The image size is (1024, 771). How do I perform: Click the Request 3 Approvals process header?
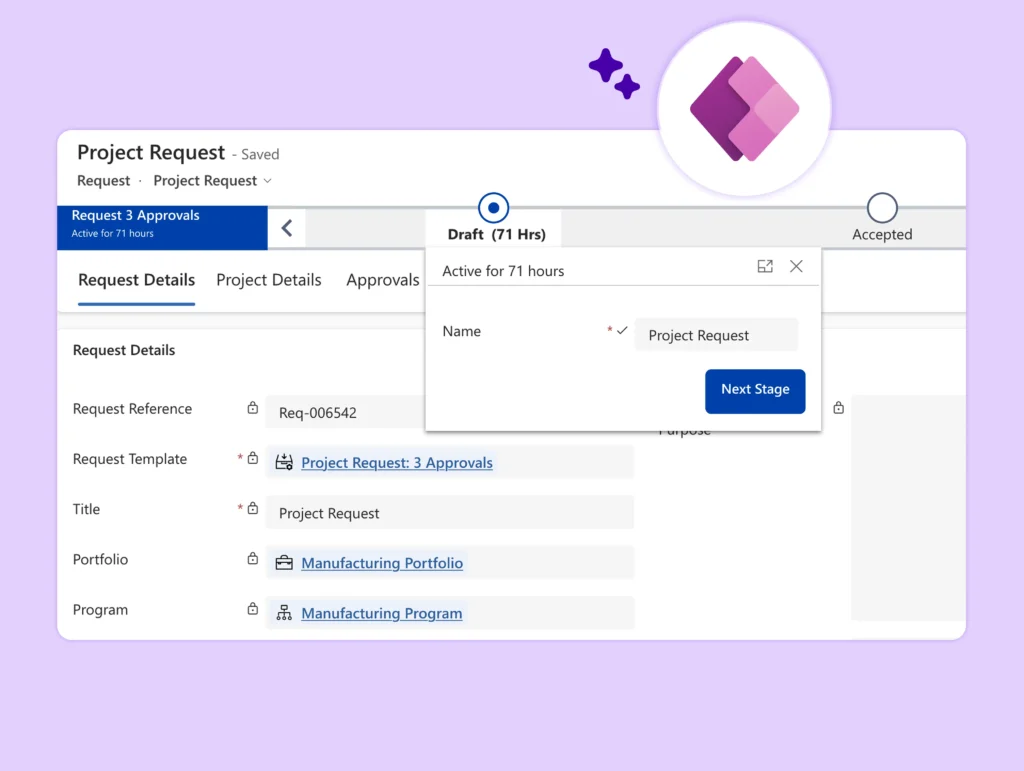tap(162, 228)
